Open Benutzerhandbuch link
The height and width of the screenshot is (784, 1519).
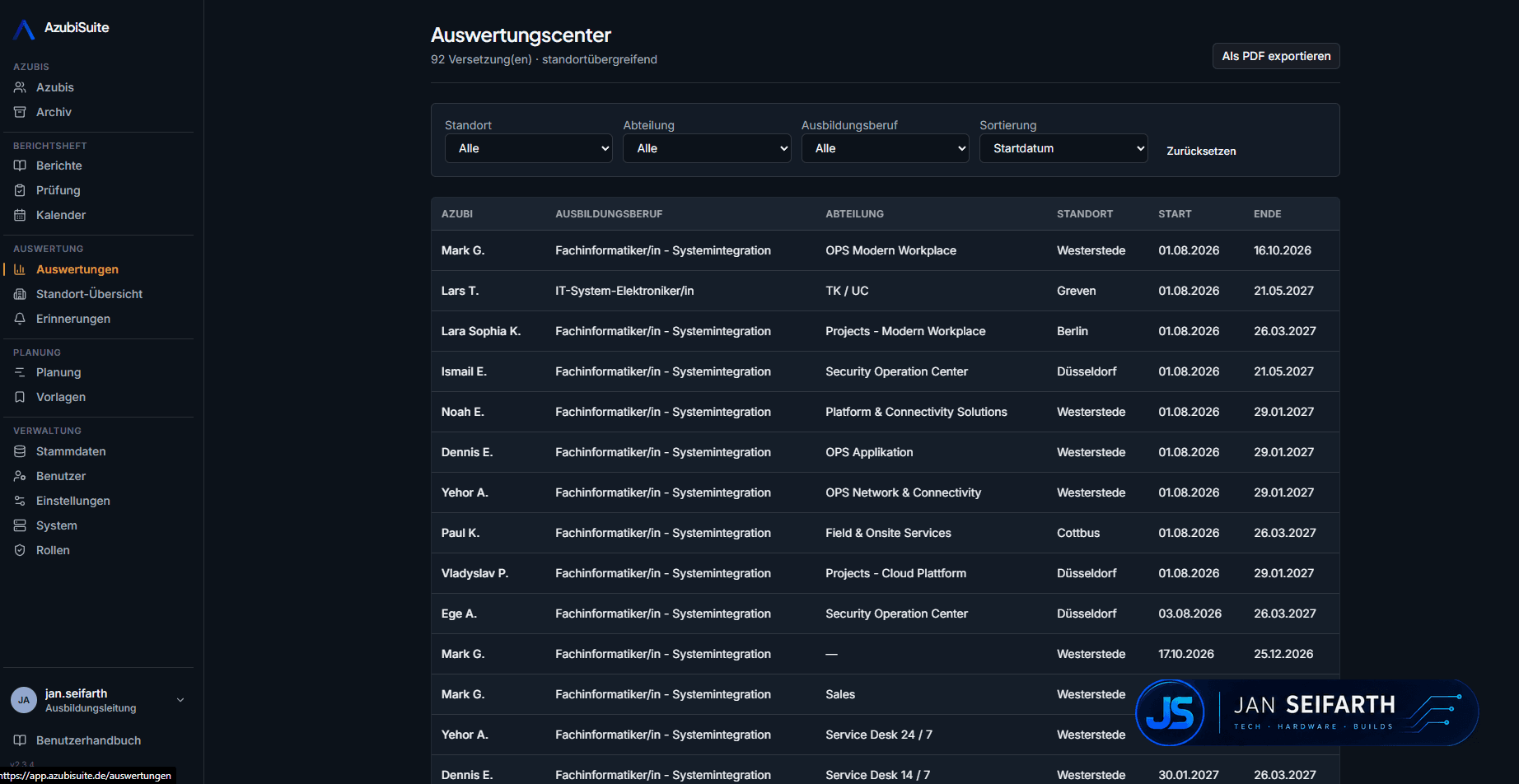88,740
